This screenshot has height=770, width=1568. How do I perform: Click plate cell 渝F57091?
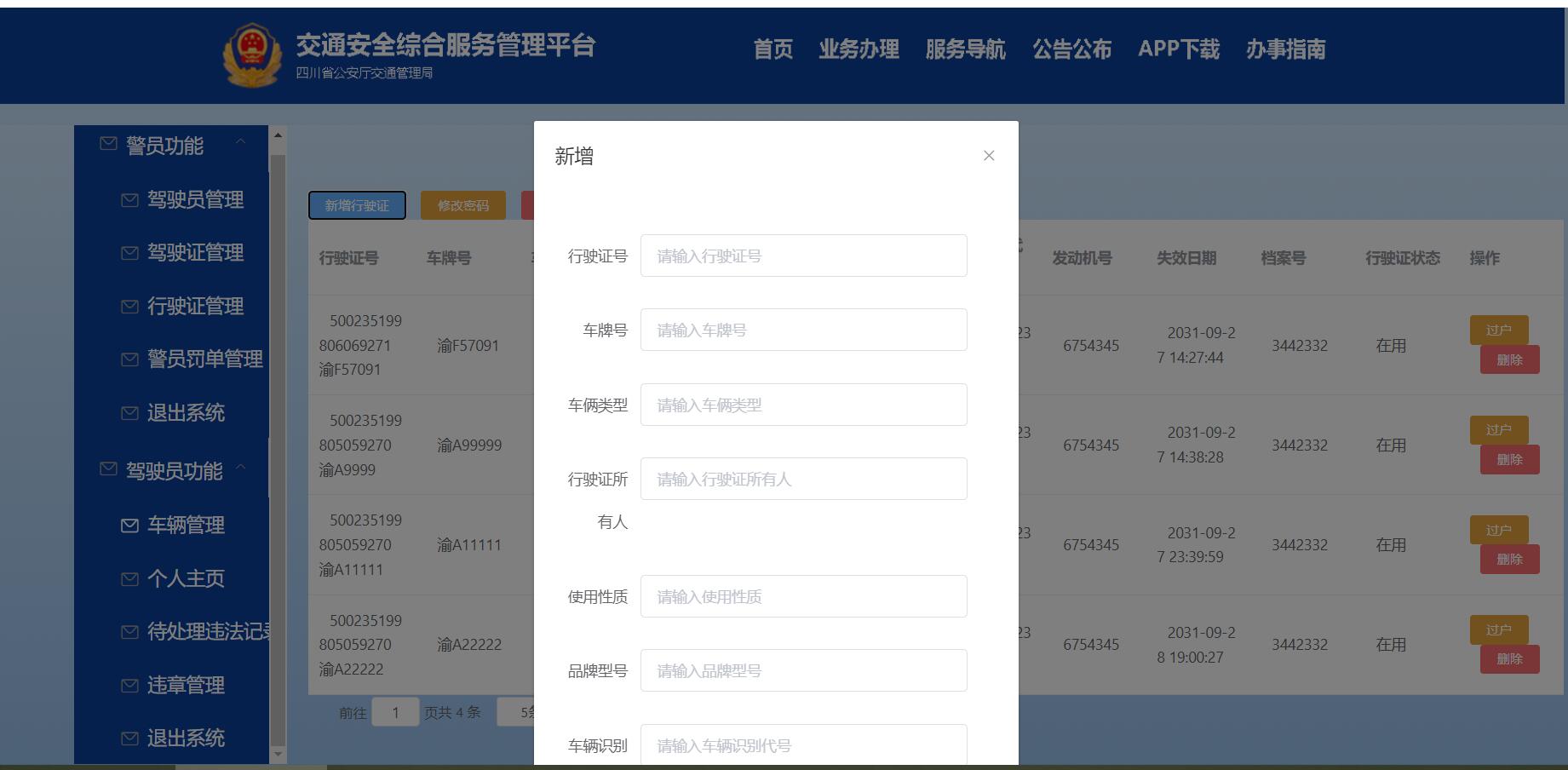(x=468, y=346)
